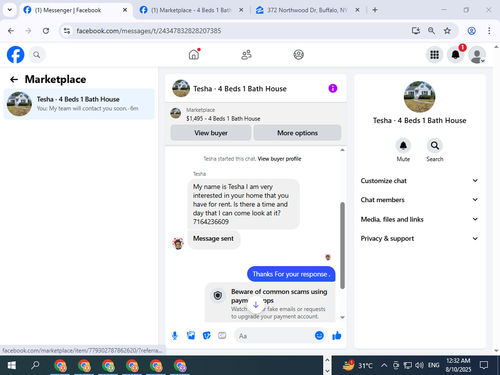
Task: Open the Facebook menu grid icon
Action: (434, 55)
